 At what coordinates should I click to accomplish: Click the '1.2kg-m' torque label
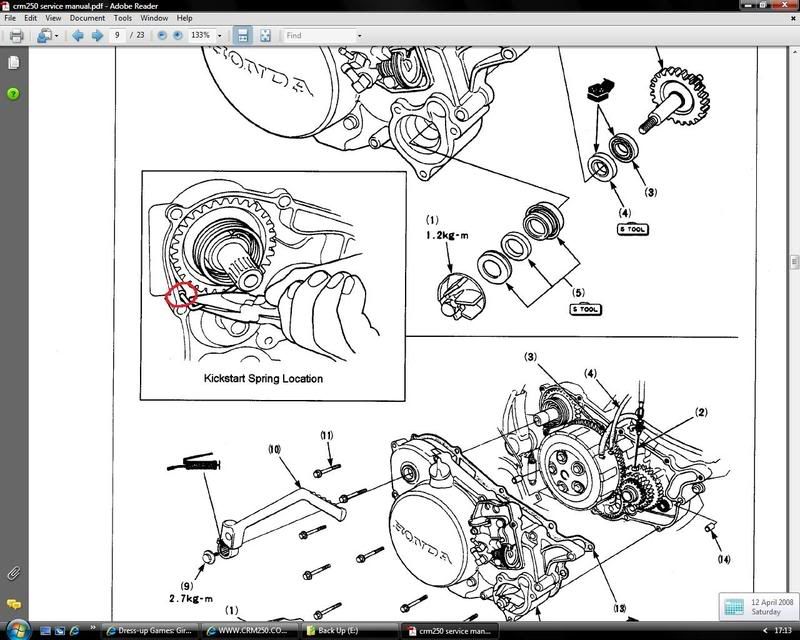(x=447, y=236)
